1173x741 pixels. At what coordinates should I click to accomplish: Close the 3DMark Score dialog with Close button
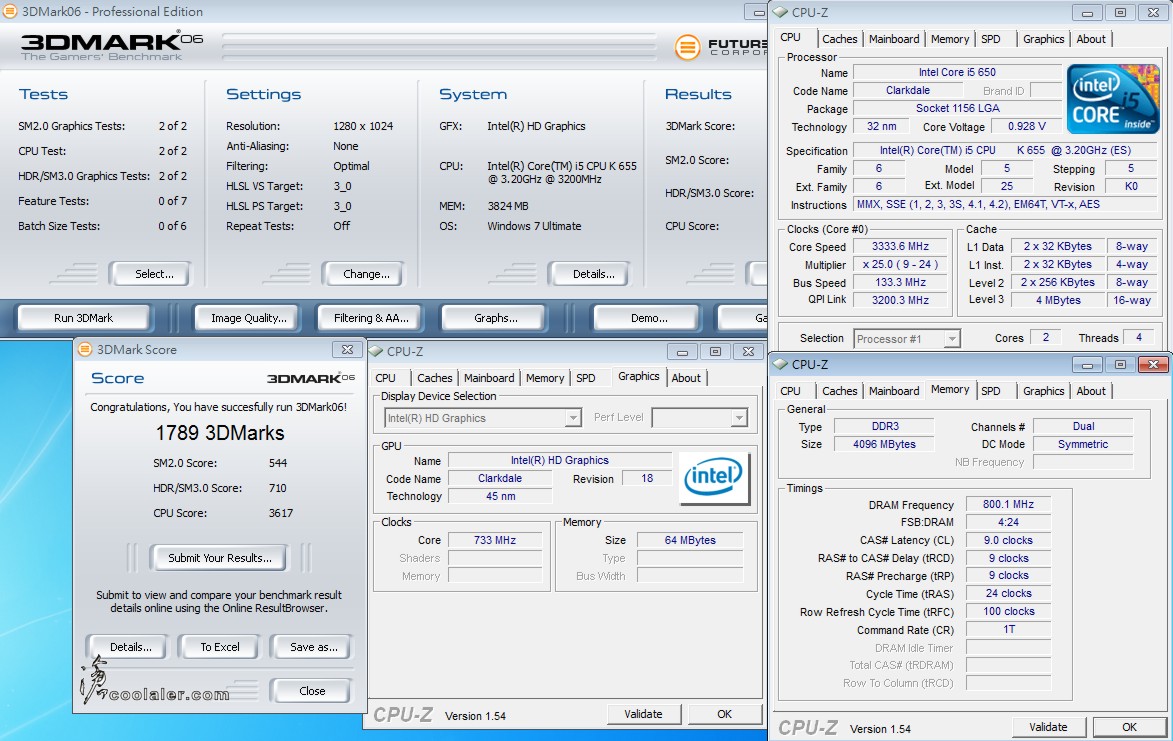point(310,691)
